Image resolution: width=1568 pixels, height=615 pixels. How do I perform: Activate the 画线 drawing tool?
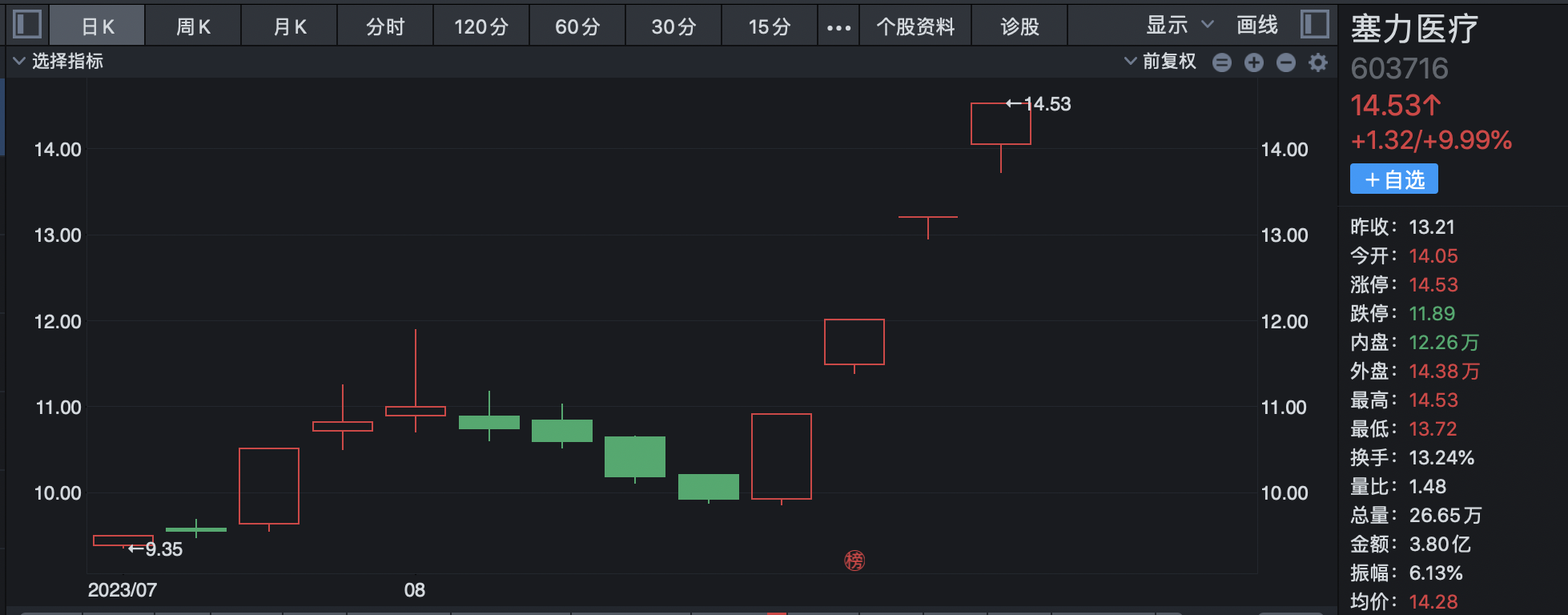1257,26
